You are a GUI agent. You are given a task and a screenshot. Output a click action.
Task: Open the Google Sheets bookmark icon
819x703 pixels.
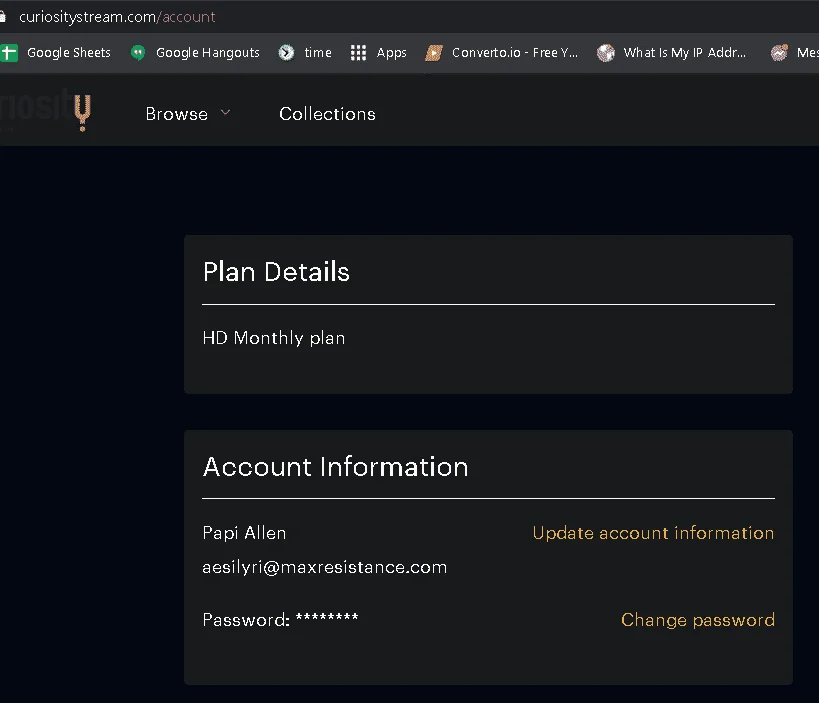coord(9,53)
